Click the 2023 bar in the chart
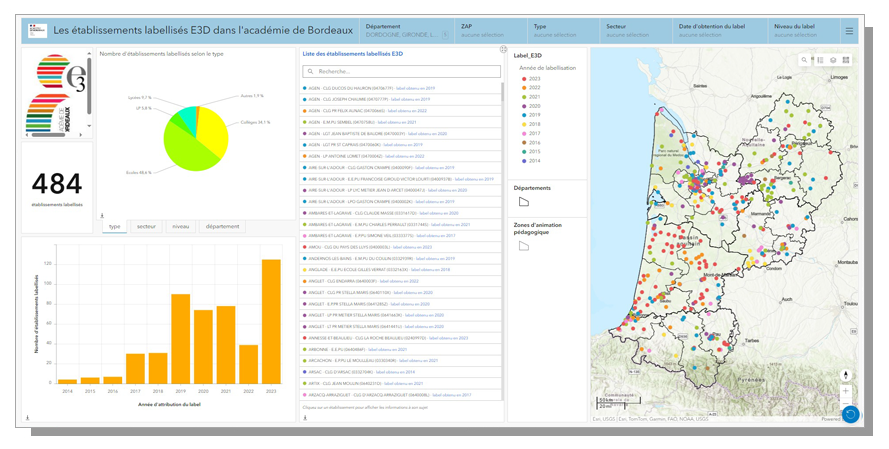889x449 pixels. 271,322
